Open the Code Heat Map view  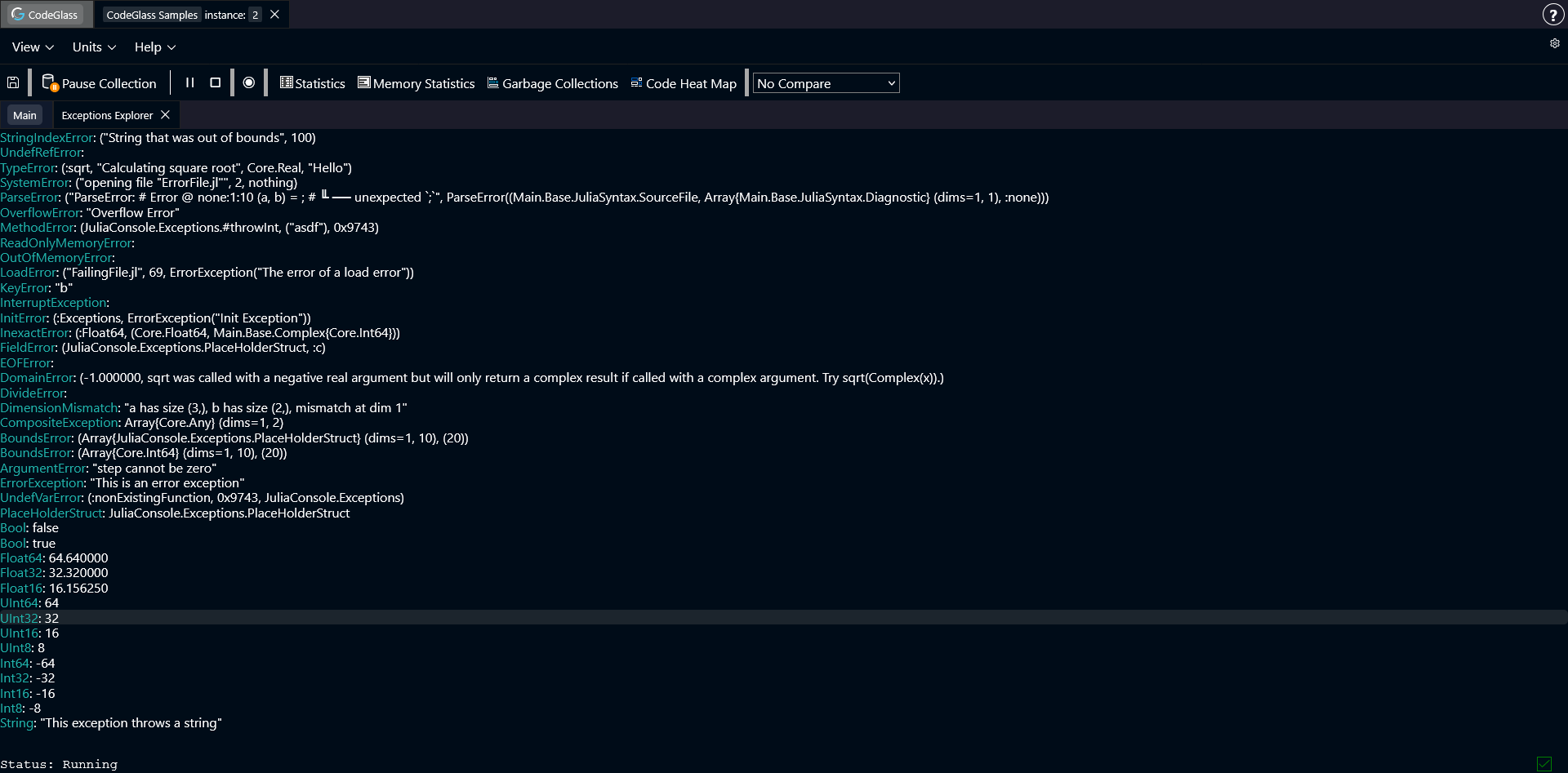coord(683,83)
